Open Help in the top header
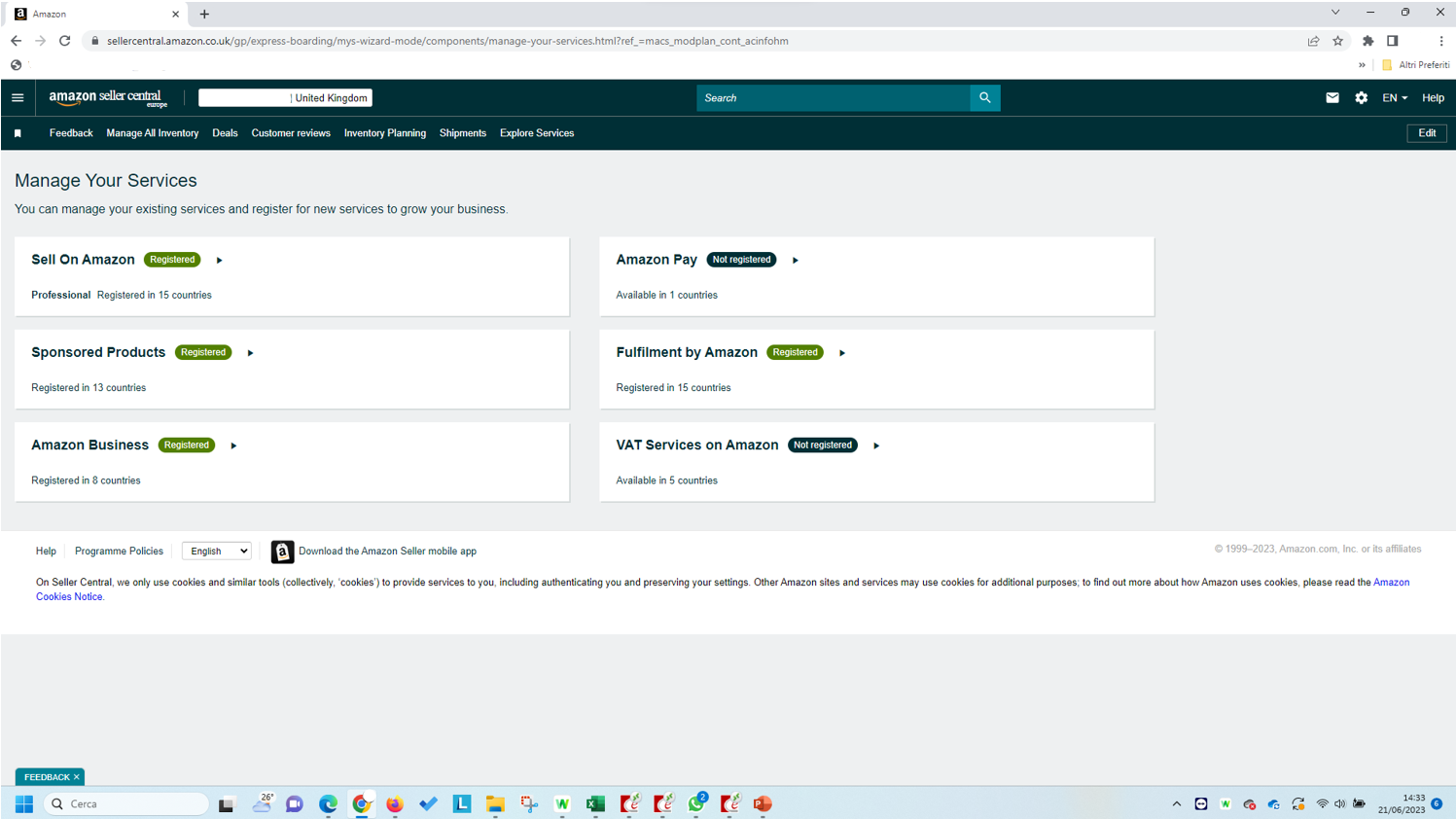This screenshot has width=1456, height=819. [1433, 97]
